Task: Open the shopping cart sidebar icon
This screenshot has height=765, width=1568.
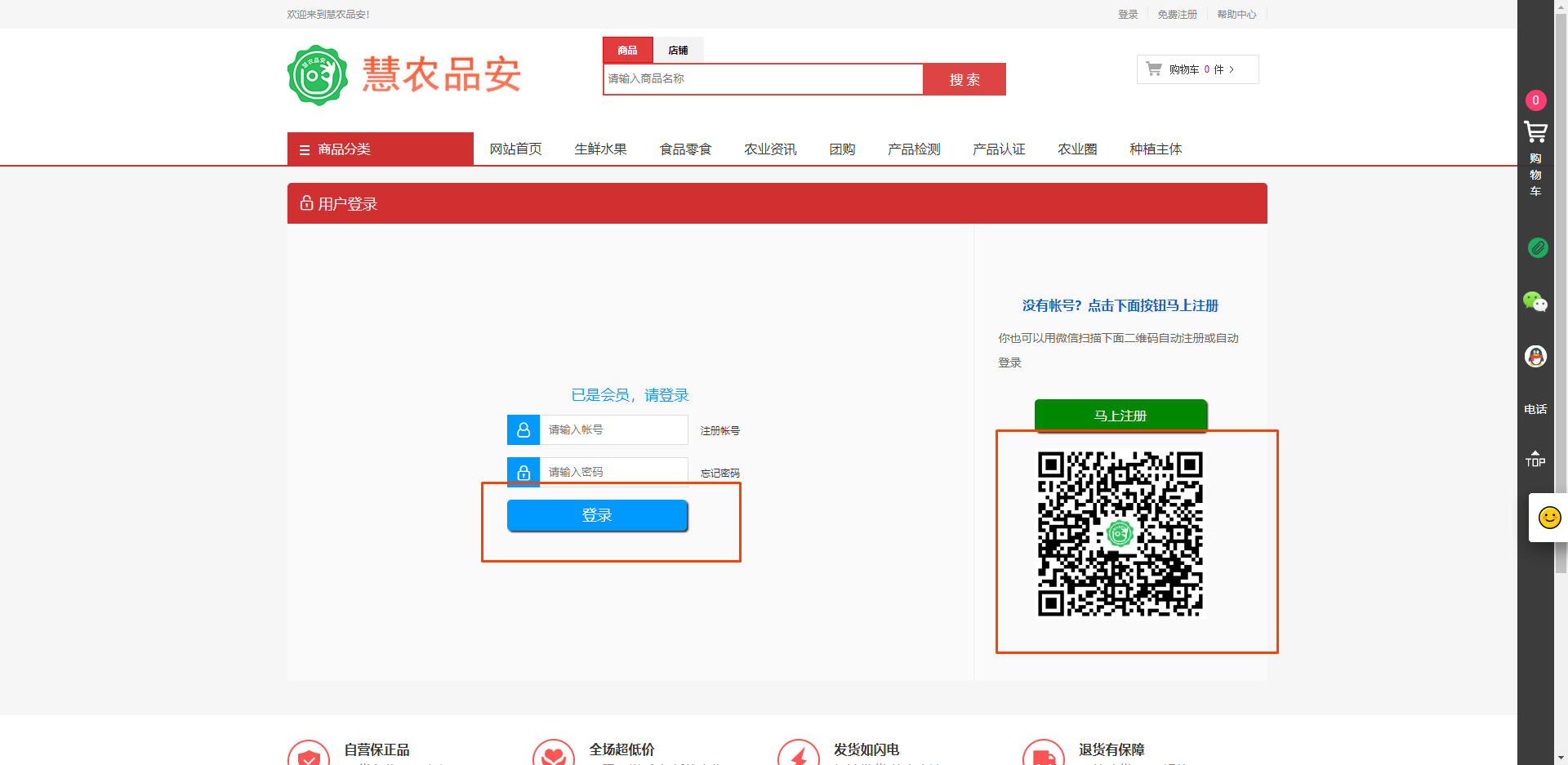Action: [x=1535, y=132]
